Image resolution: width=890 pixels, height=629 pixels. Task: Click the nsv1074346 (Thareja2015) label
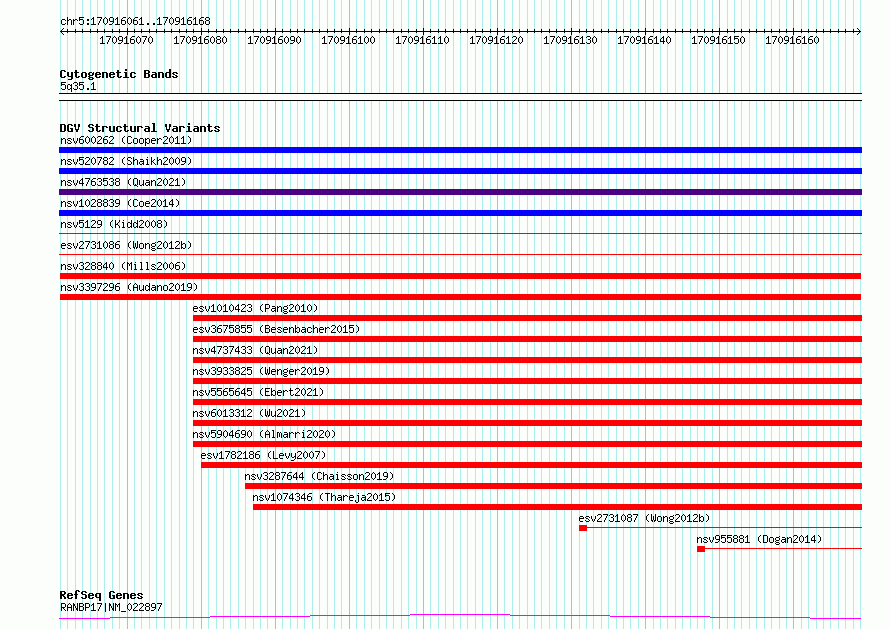coord(324,497)
